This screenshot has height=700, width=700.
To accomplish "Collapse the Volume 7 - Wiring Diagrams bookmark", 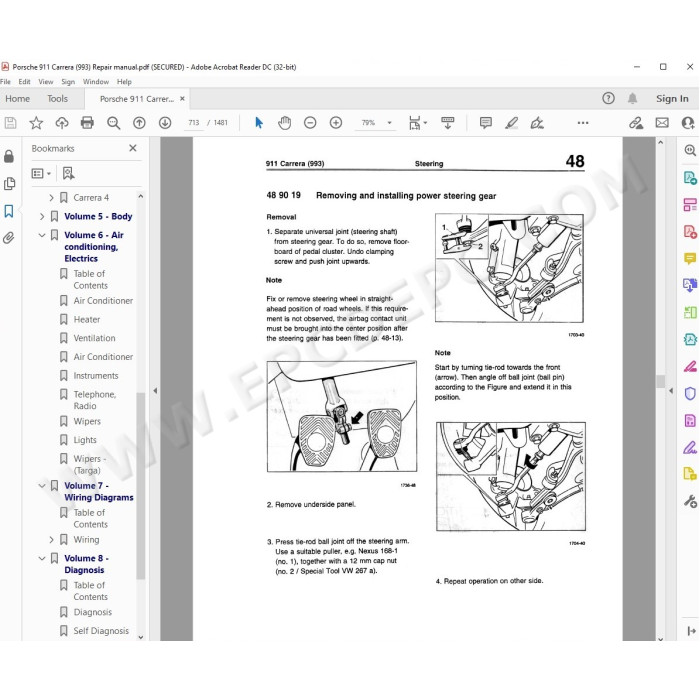I will (42, 486).
